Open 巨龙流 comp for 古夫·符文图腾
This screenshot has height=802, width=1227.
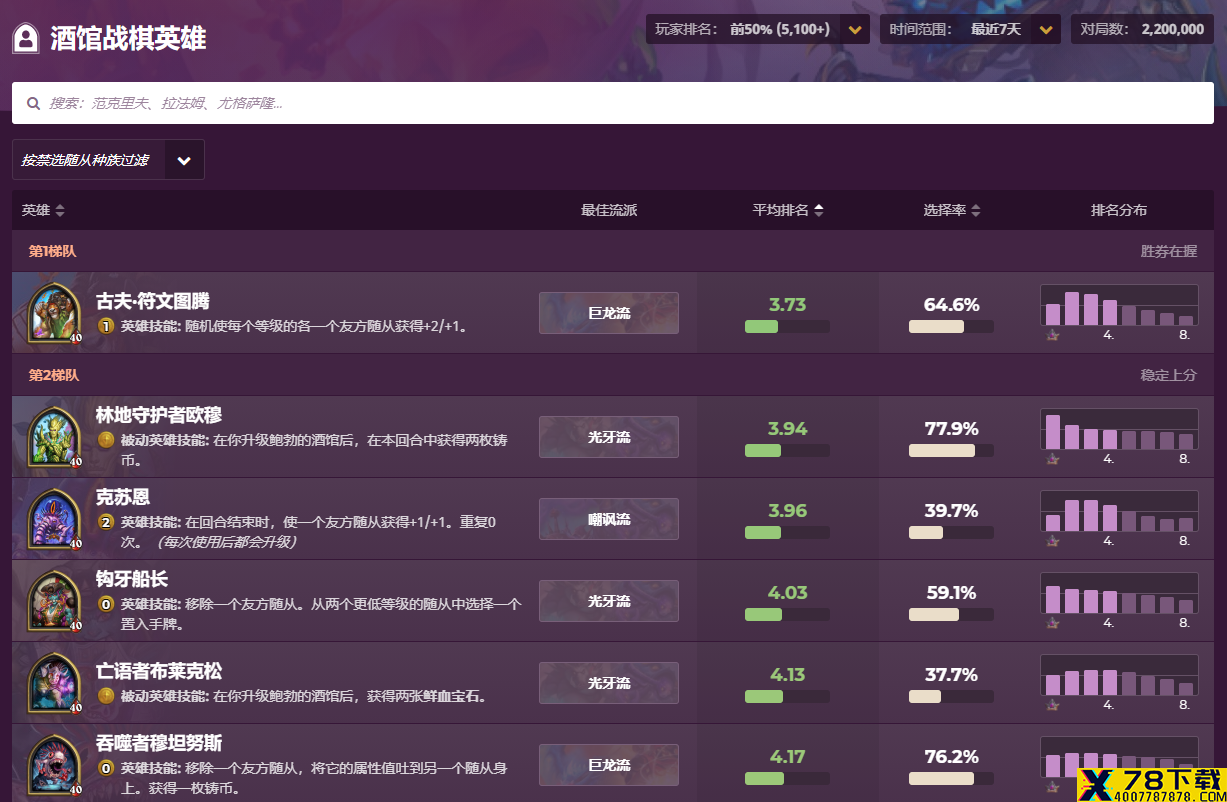(x=609, y=313)
